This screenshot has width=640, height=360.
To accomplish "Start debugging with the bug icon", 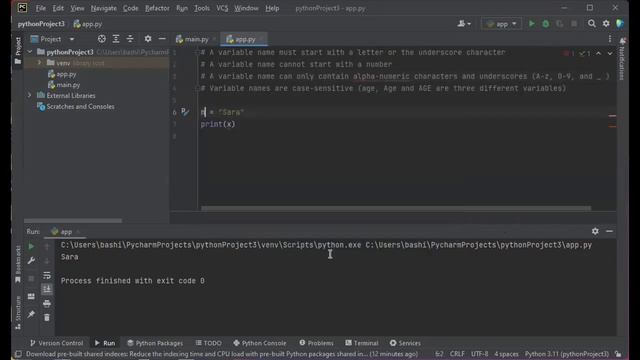I will [x=546, y=24].
